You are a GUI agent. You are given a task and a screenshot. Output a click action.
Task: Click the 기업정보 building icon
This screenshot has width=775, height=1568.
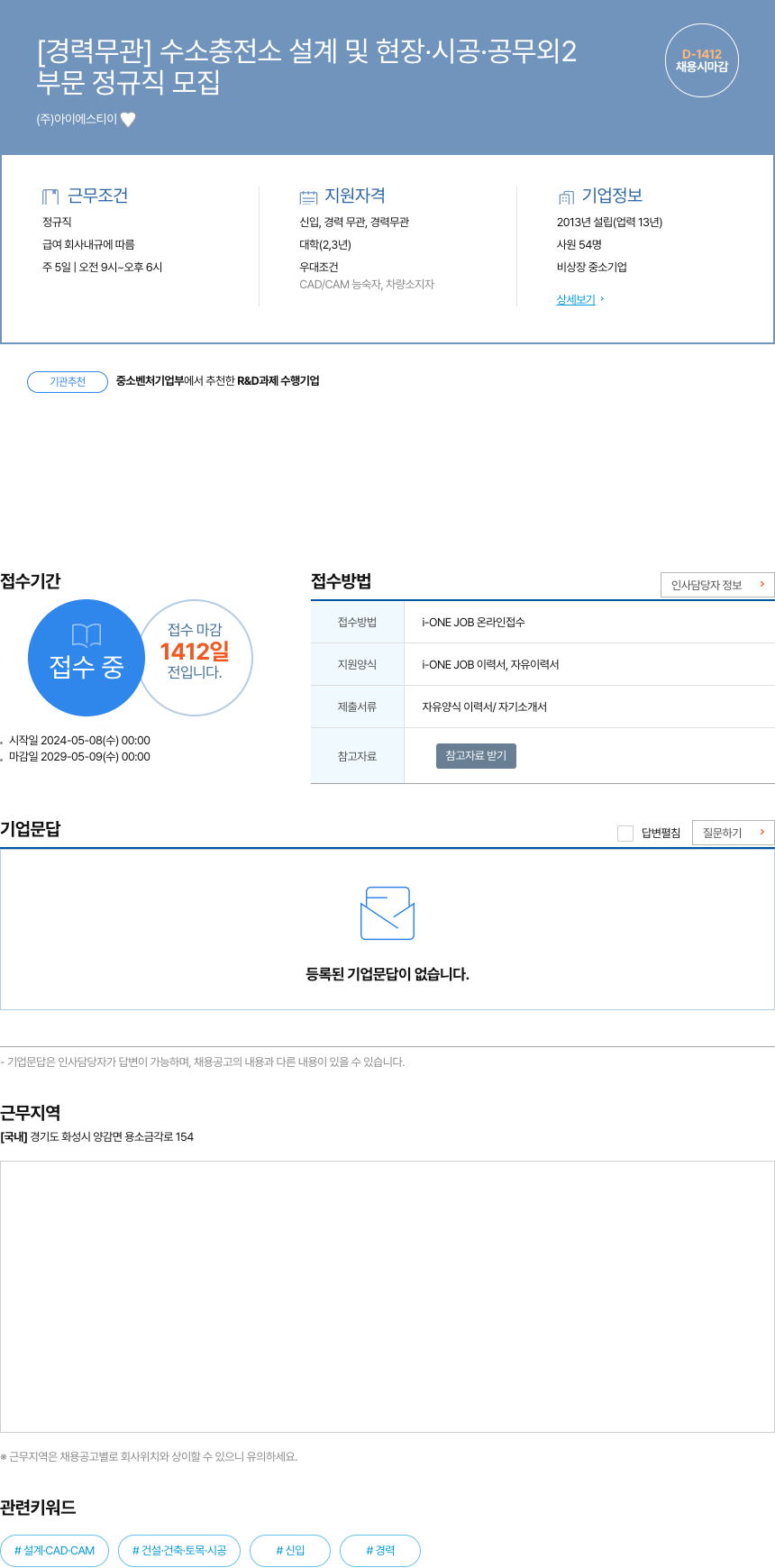coord(566,197)
